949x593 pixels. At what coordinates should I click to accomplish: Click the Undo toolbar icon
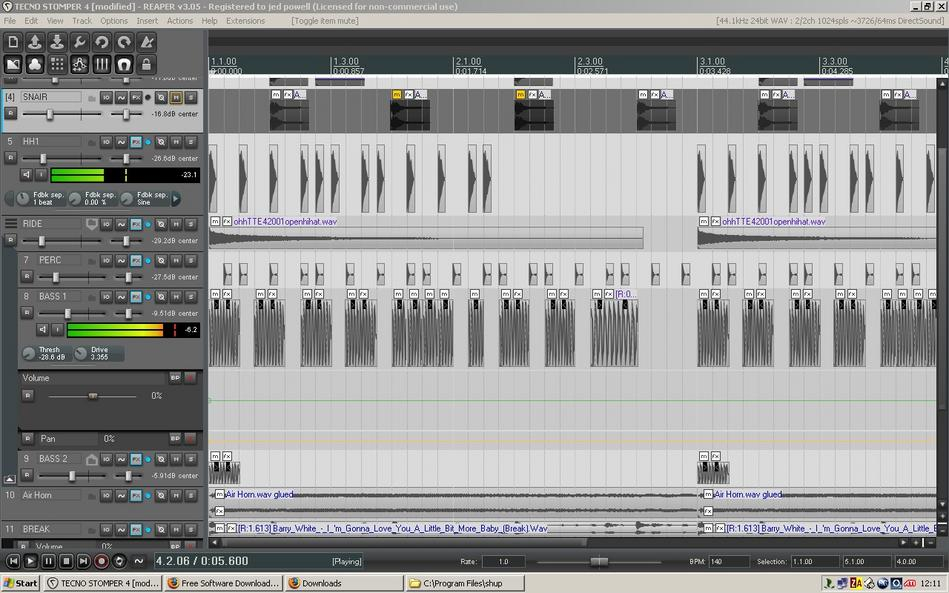coord(102,42)
